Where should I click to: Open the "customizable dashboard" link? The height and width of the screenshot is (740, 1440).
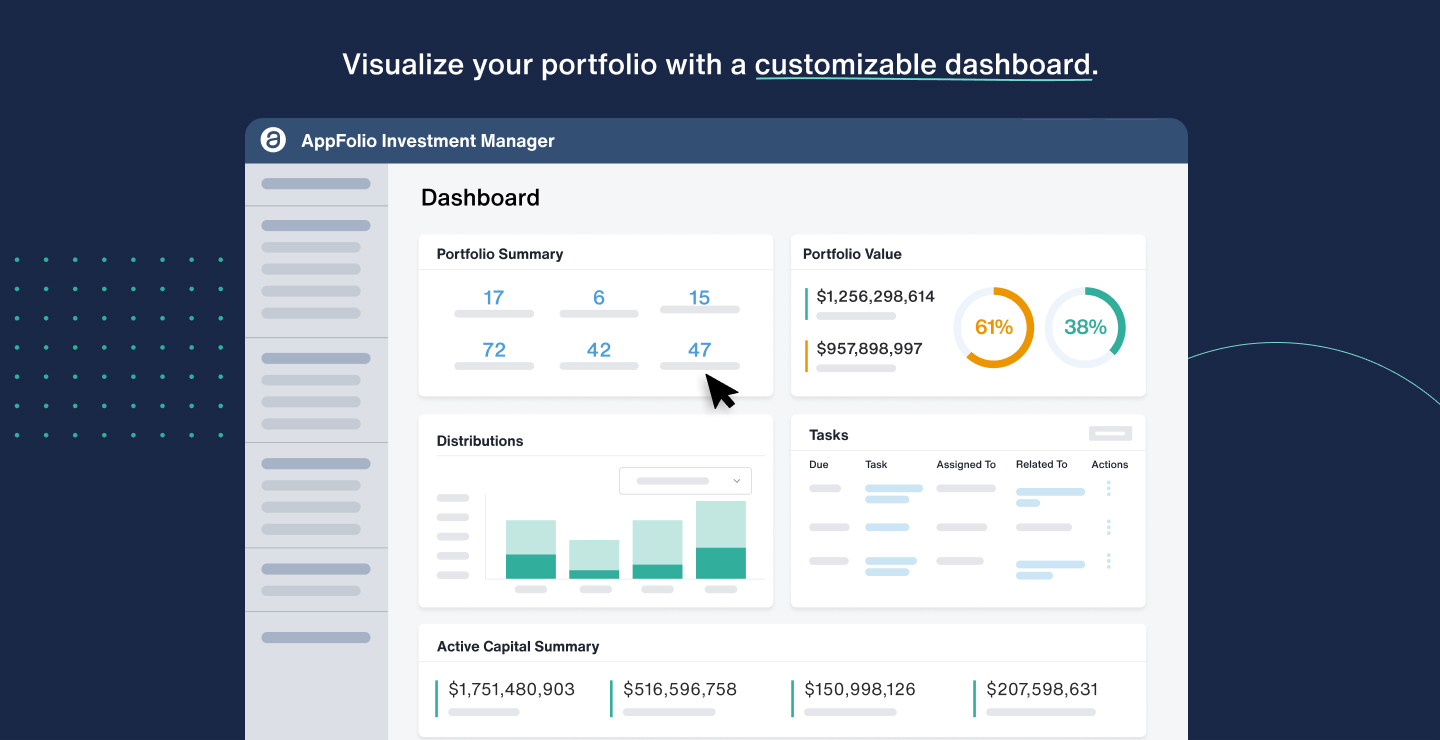click(923, 64)
